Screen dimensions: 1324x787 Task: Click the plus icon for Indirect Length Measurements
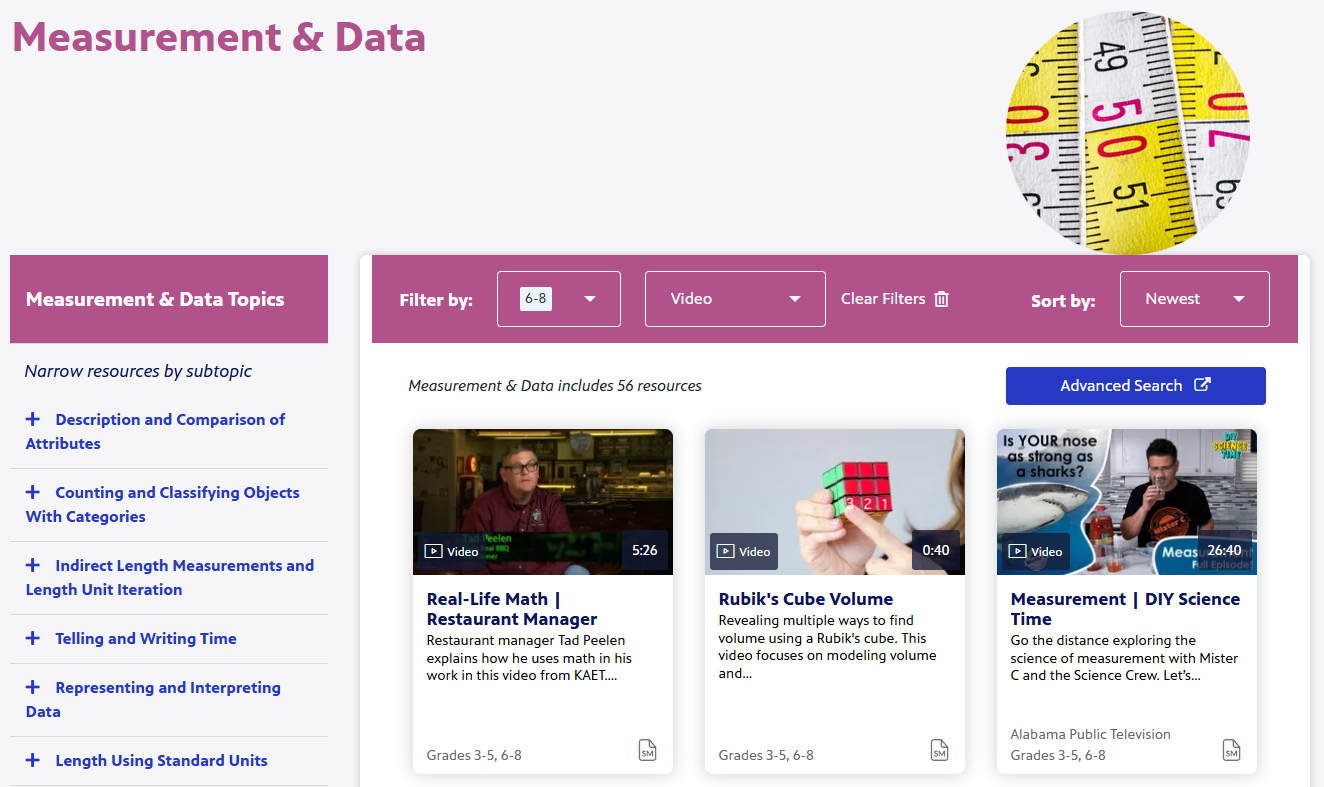click(x=33, y=565)
